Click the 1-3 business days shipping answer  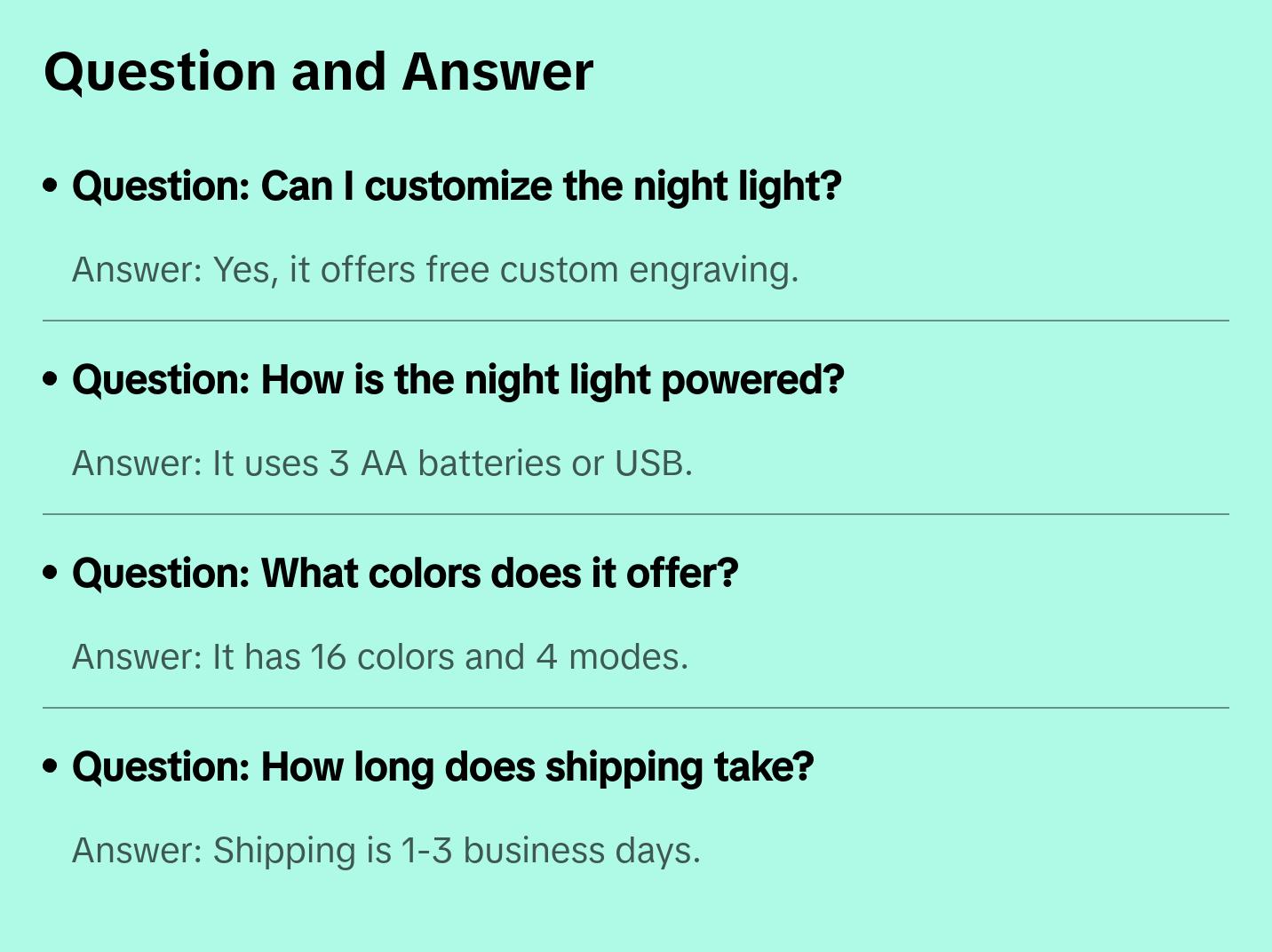[x=386, y=851]
